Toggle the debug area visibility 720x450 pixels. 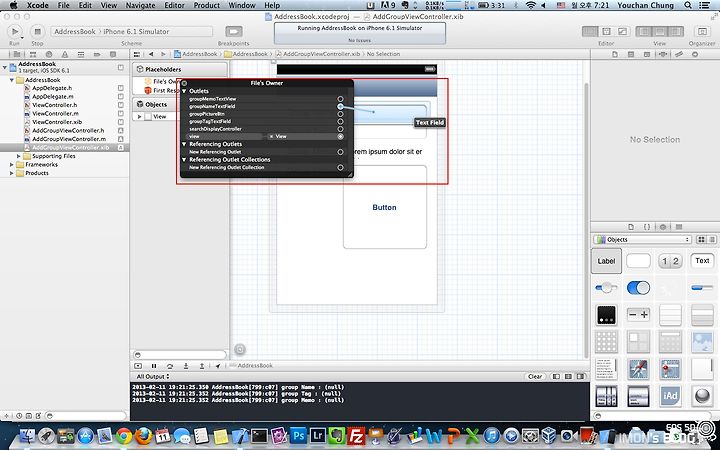[660, 31]
